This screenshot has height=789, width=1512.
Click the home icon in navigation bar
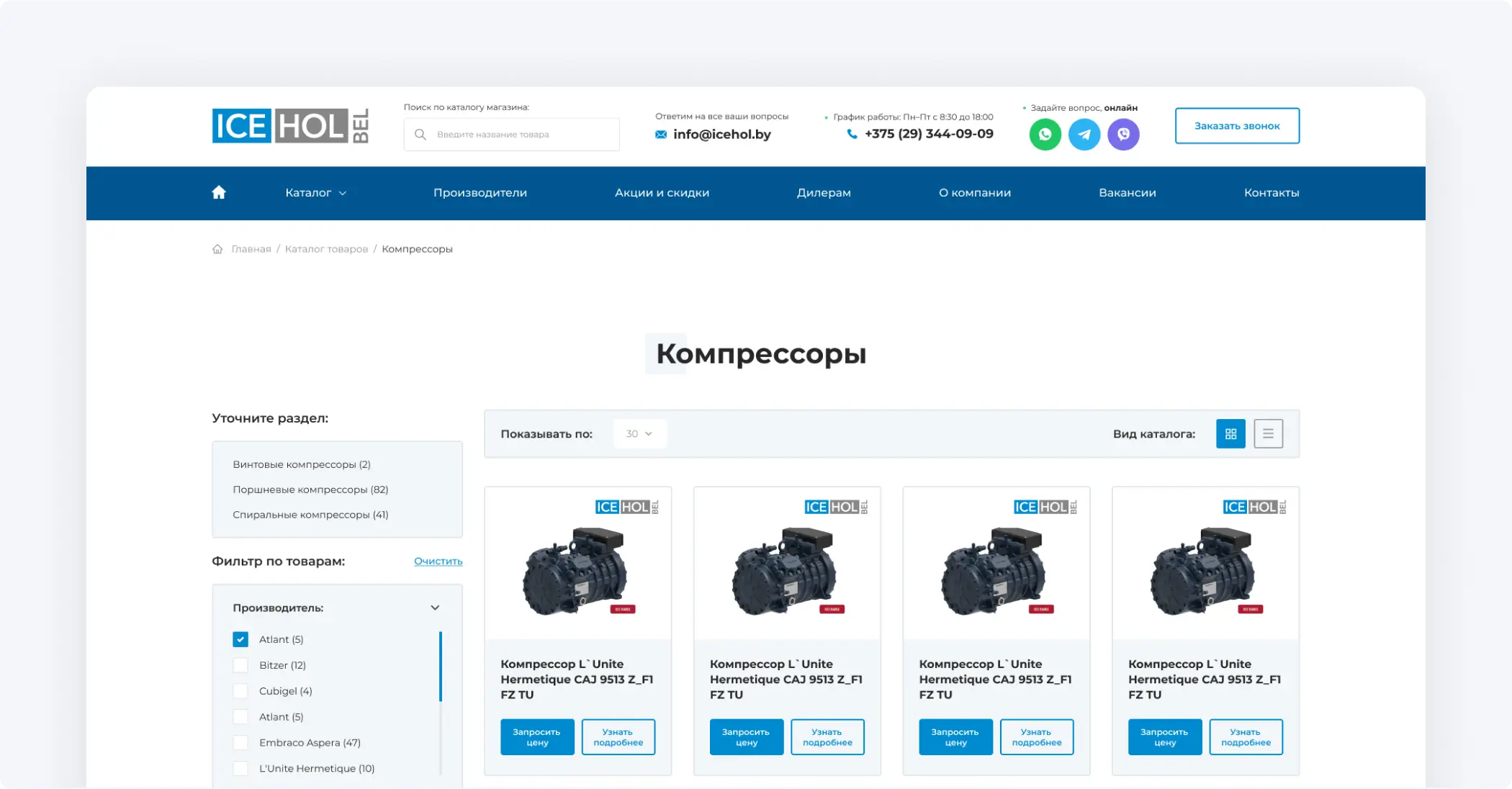[x=219, y=192]
